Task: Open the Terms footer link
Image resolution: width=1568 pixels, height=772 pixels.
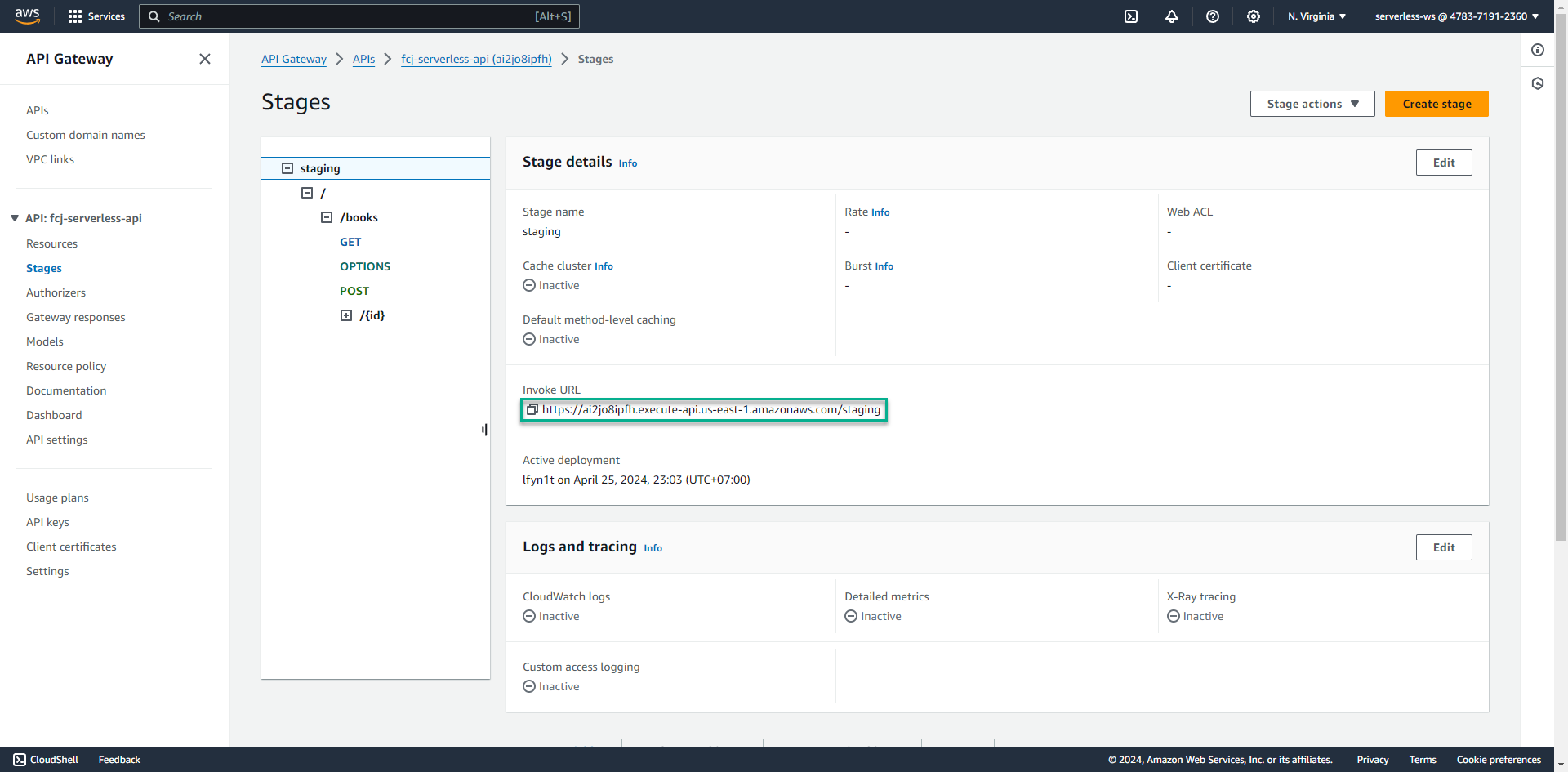Action: pos(1423,760)
